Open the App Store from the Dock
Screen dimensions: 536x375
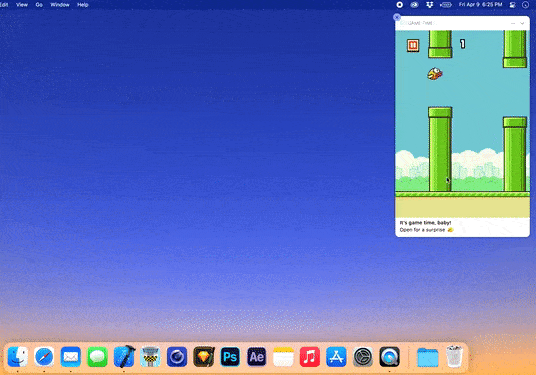click(336, 357)
